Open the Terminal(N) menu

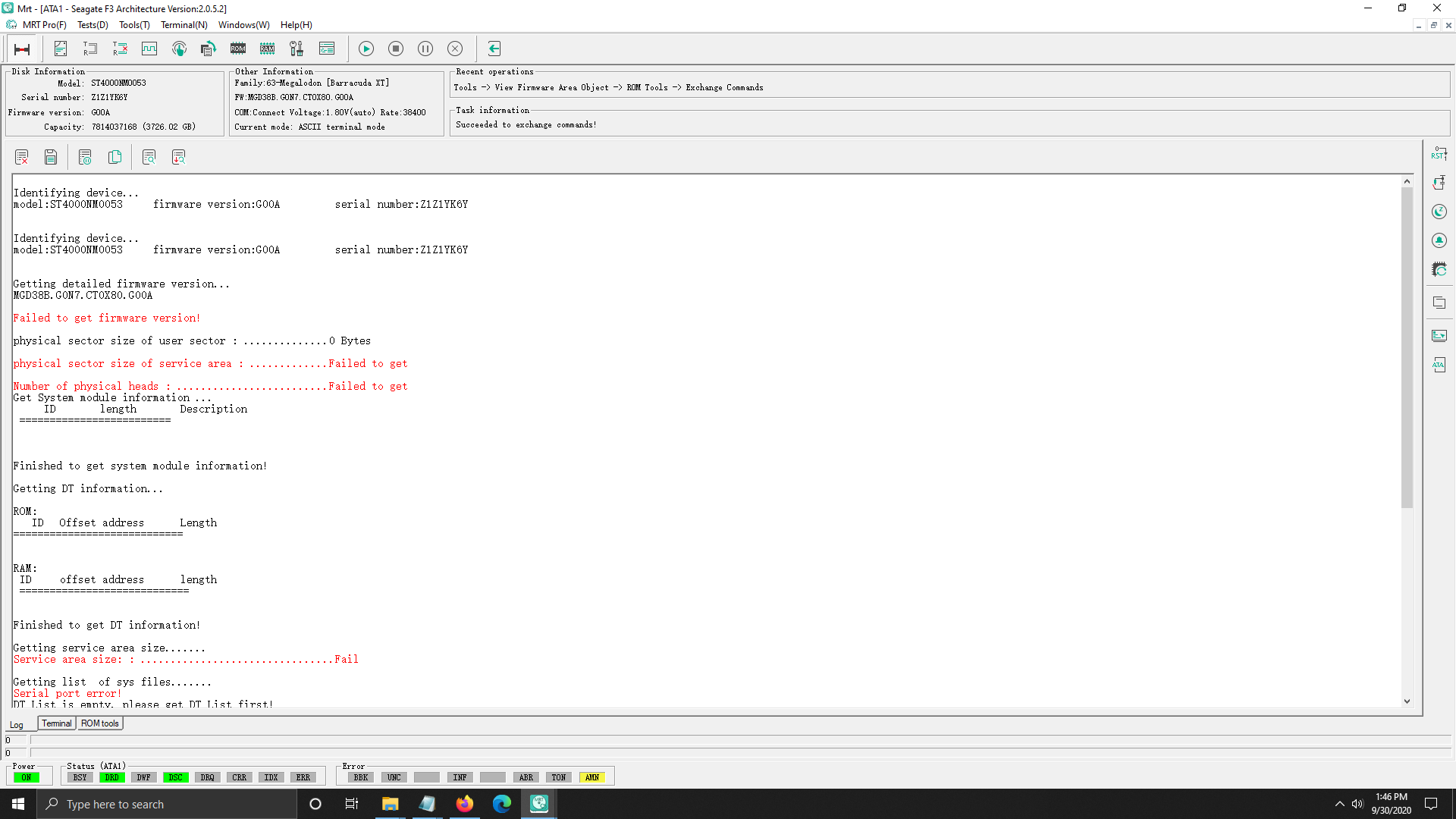(184, 25)
